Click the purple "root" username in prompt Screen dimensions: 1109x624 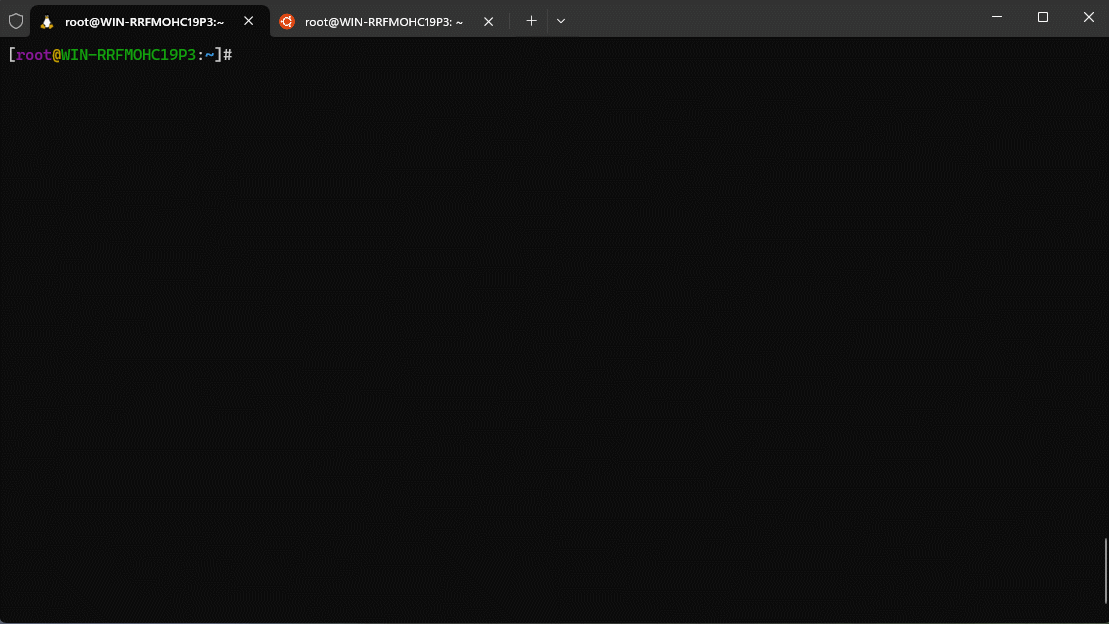coord(33,55)
